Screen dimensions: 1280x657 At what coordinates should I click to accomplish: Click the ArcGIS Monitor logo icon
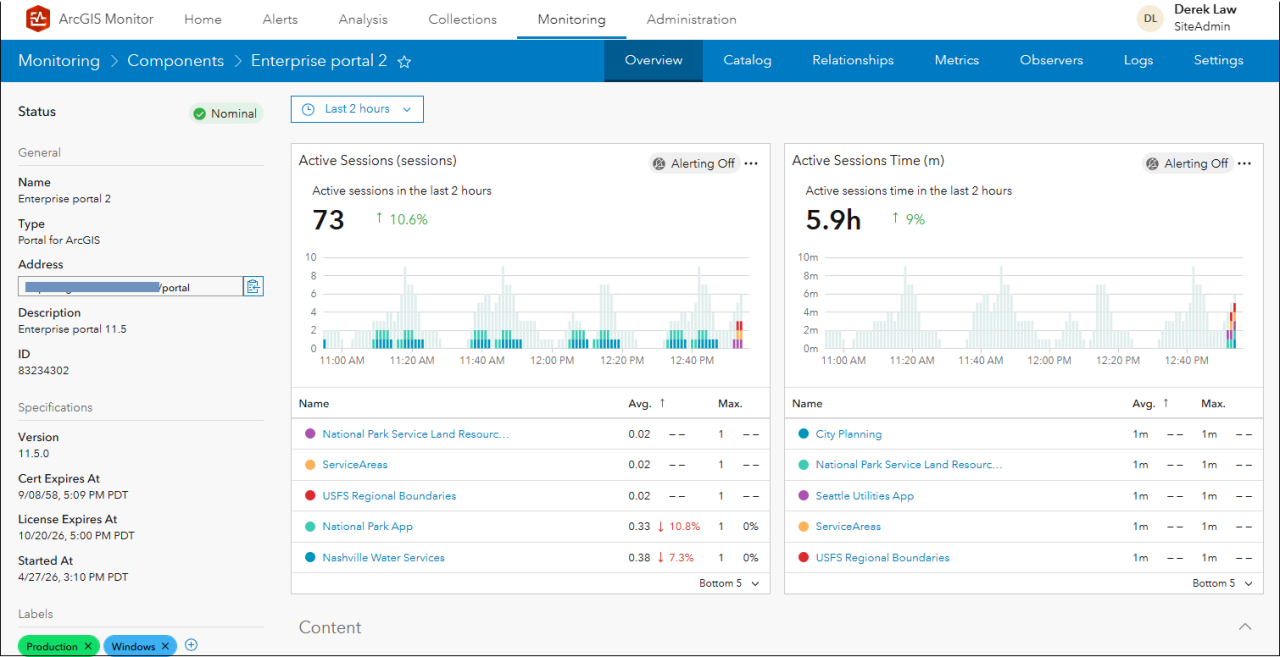point(38,18)
